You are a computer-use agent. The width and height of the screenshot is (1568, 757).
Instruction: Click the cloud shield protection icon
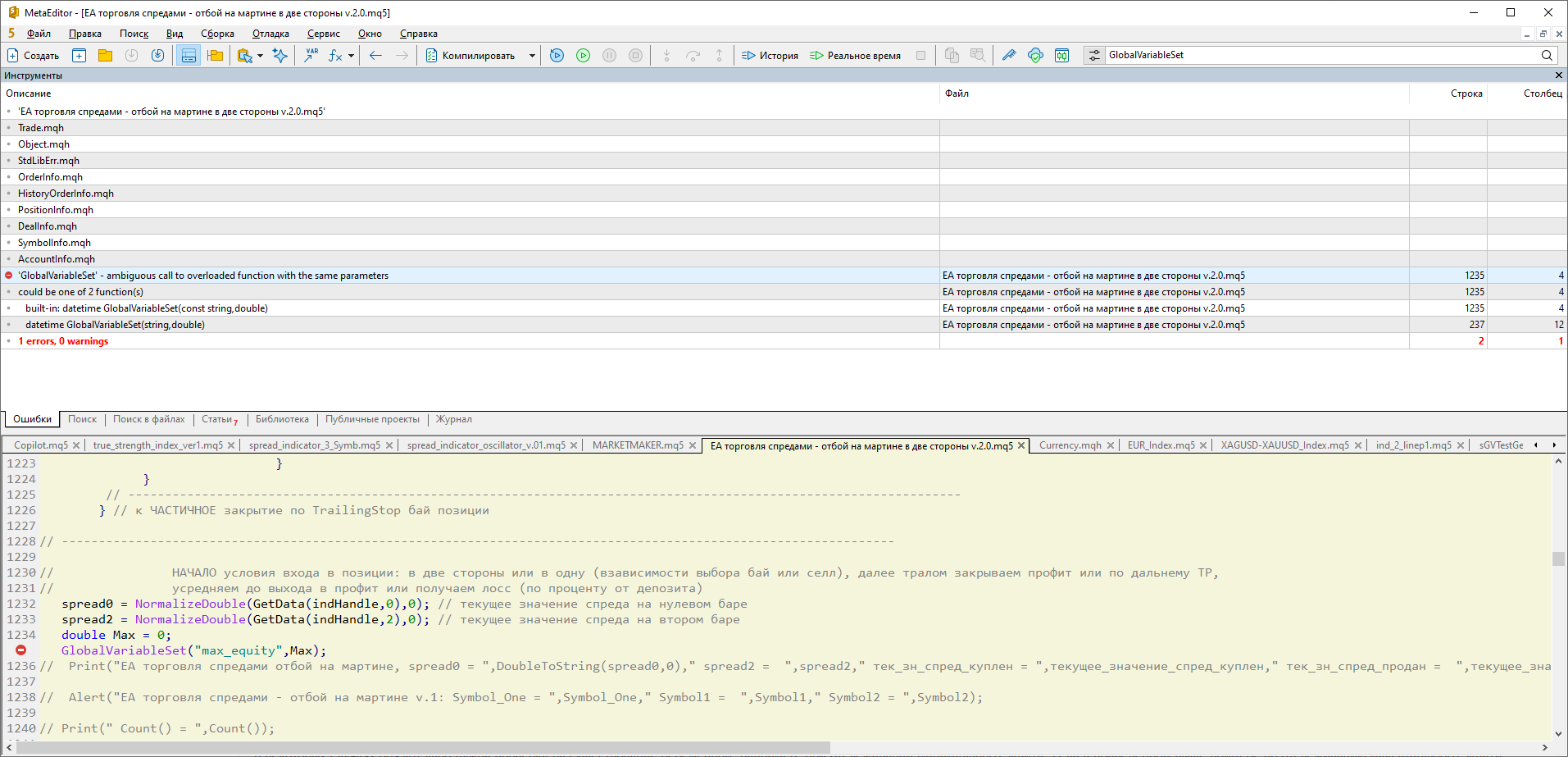point(1035,55)
